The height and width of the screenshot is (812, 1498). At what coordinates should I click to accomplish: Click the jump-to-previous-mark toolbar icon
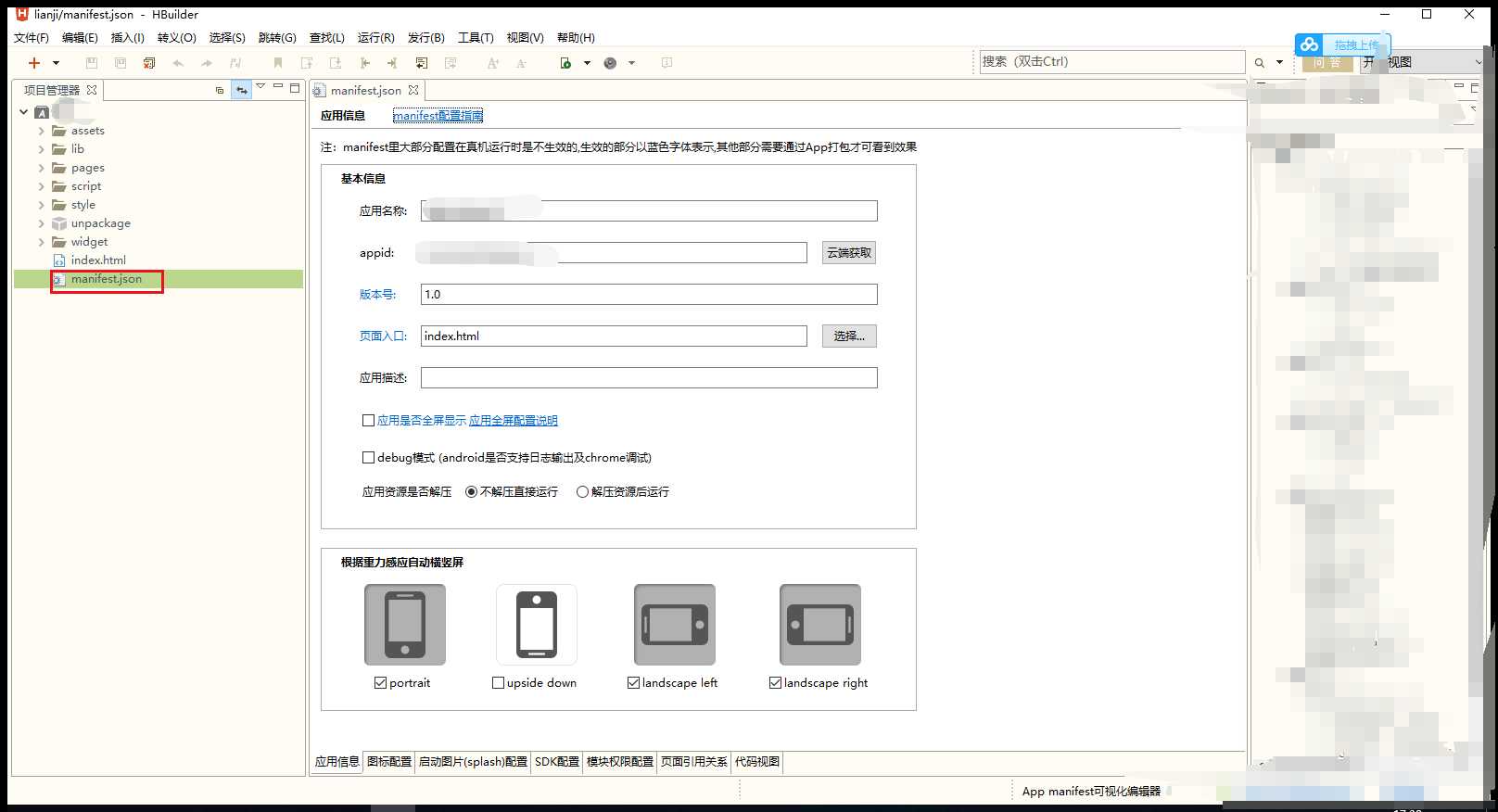[x=306, y=63]
